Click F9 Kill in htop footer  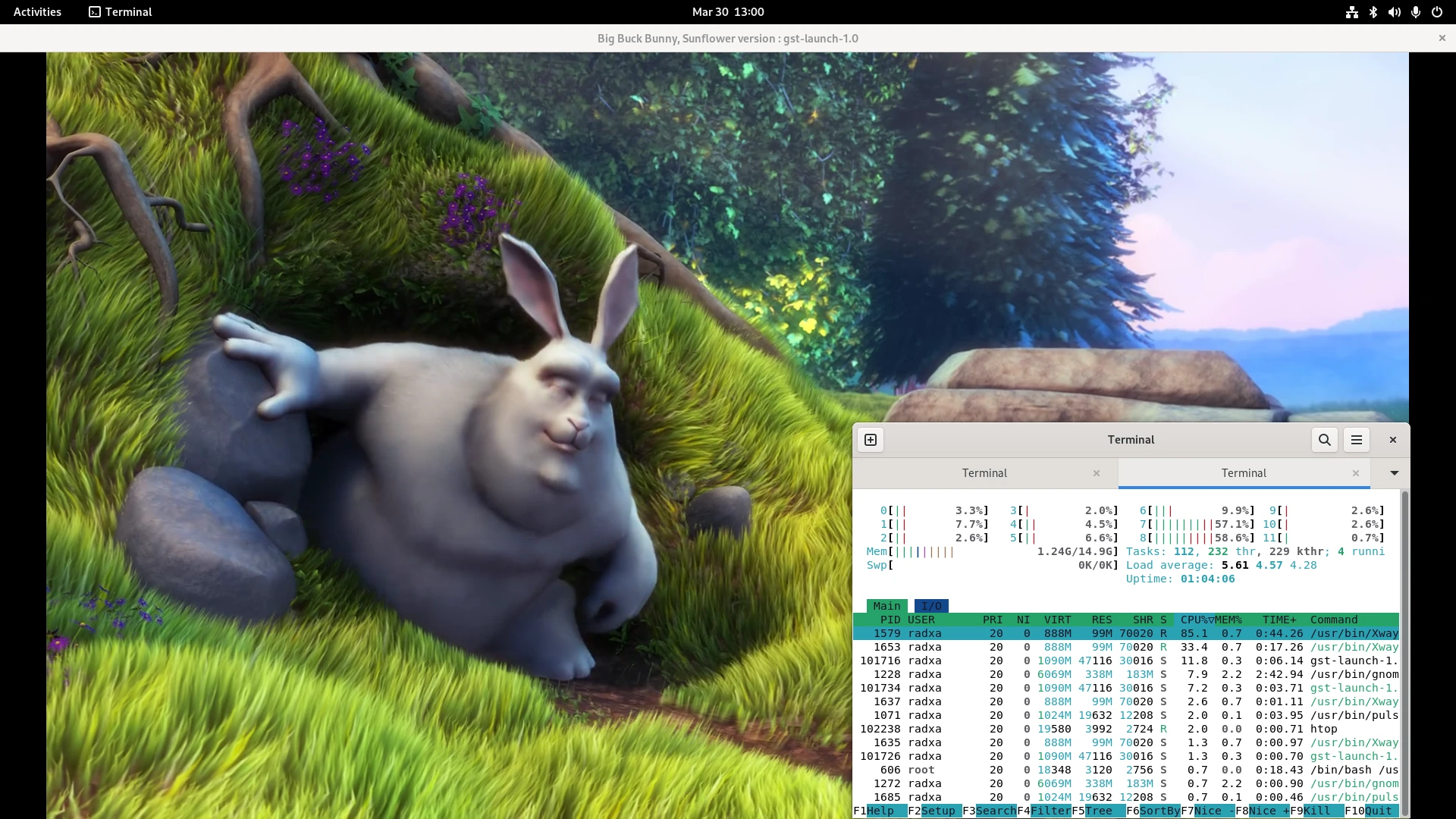[x=1316, y=811]
